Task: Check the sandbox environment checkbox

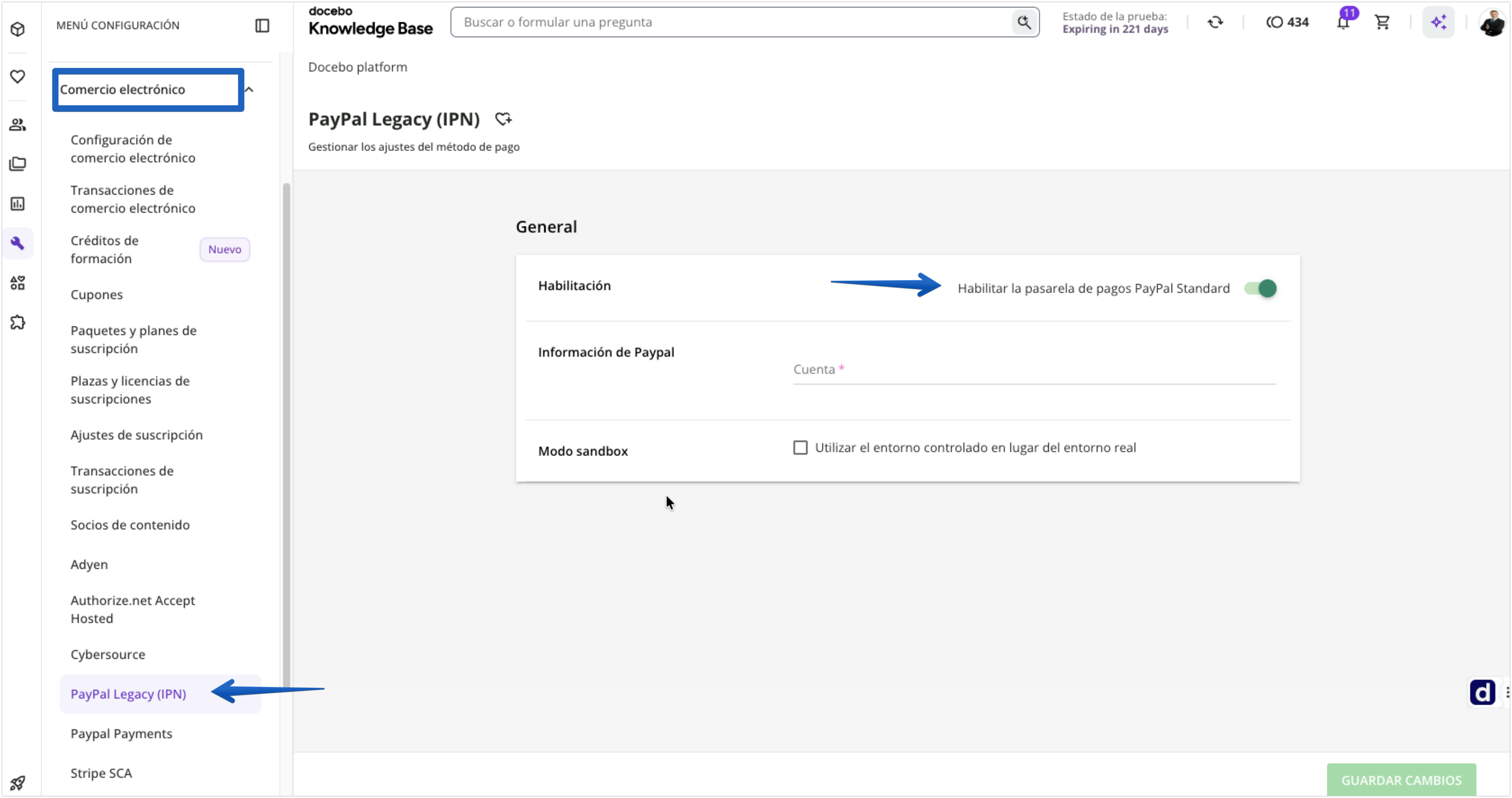Action: (800, 448)
